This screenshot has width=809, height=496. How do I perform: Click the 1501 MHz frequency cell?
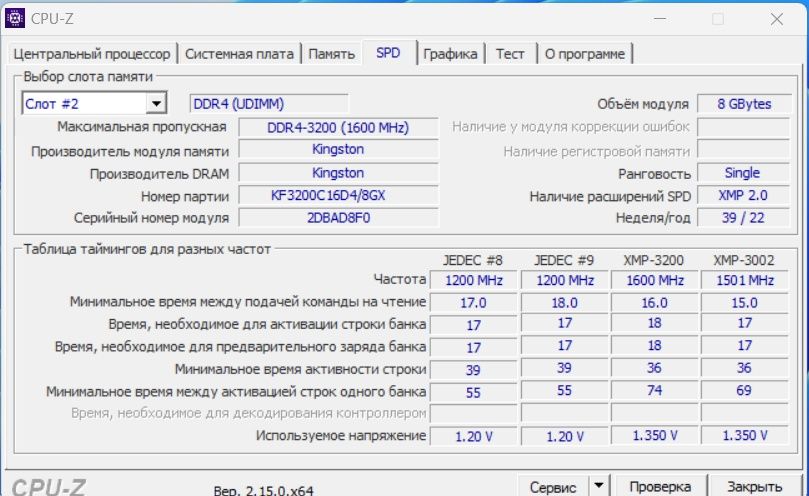pos(745,280)
